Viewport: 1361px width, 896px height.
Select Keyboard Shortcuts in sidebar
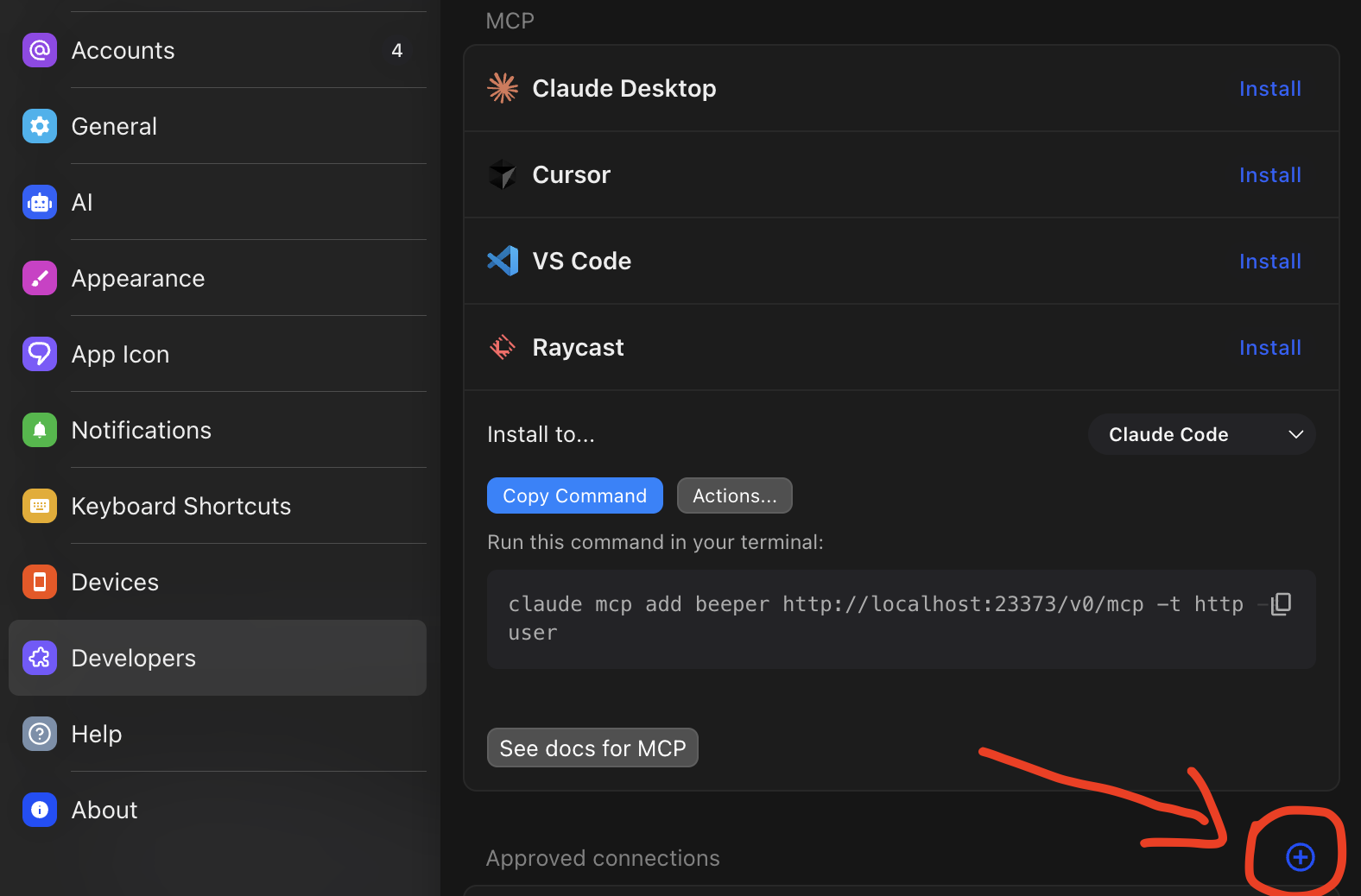click(x=218, y=506)
